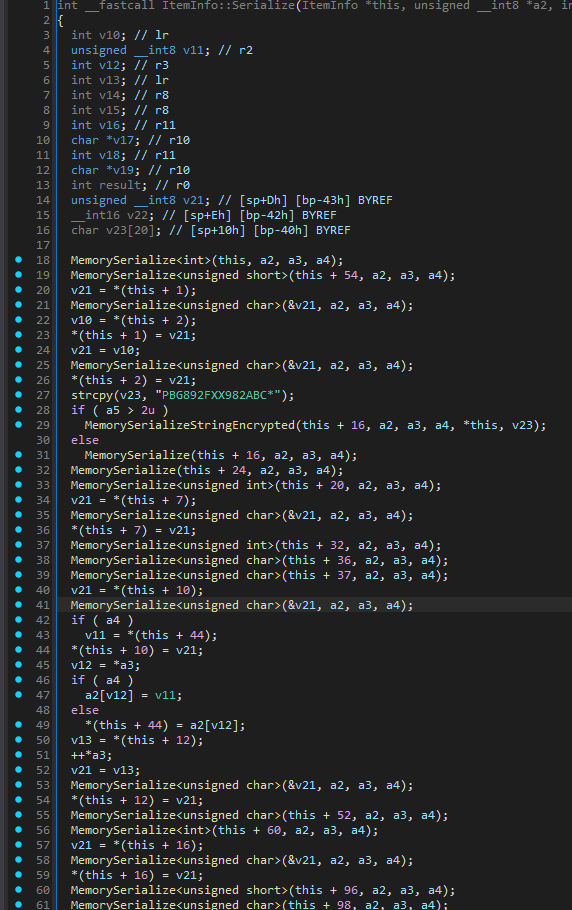The image size is (572, 910).
Task: Click line number 17 in the gutter
Action: coord(43,245)
